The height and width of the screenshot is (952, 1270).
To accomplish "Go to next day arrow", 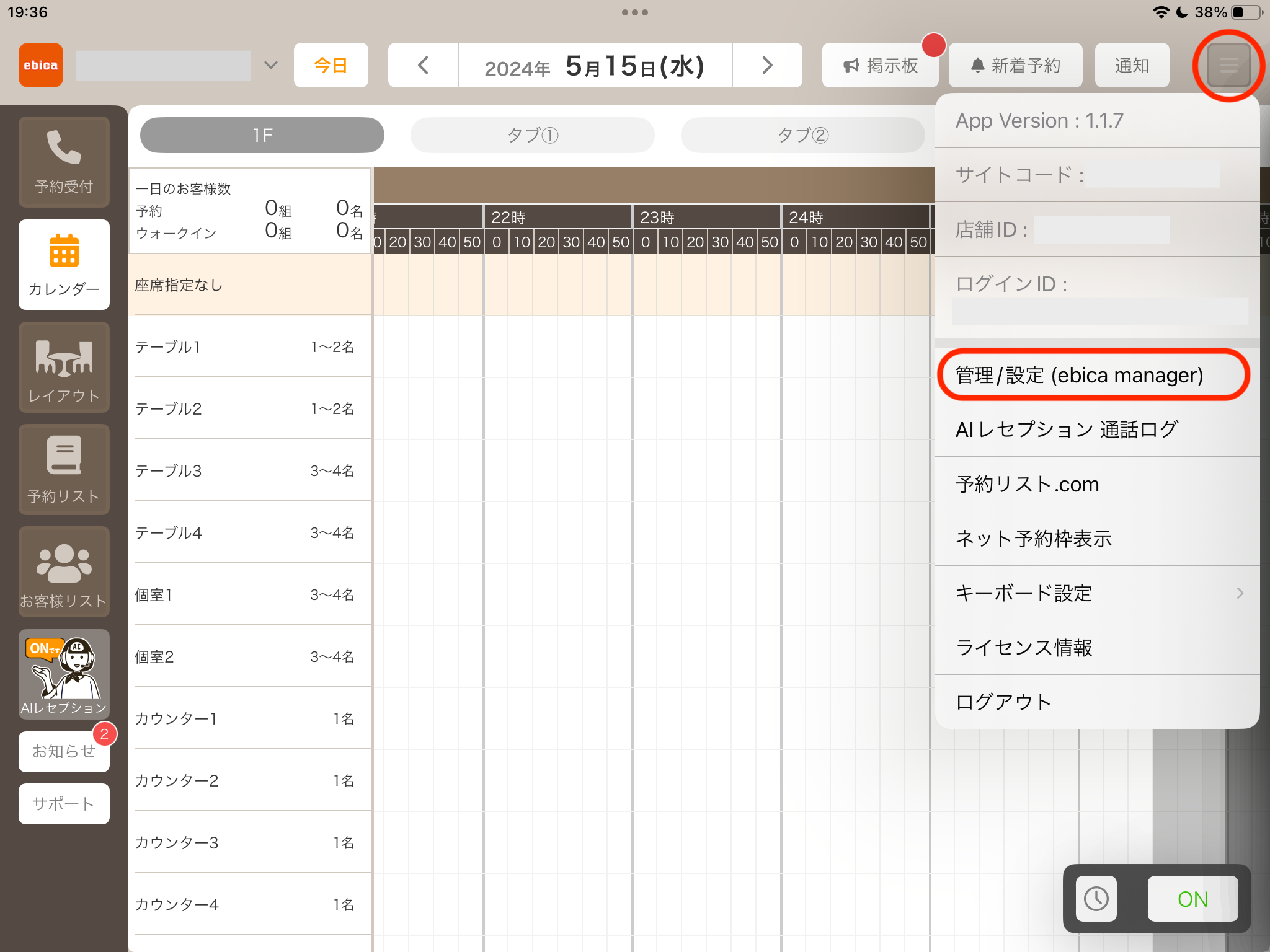I will (767, 65).
